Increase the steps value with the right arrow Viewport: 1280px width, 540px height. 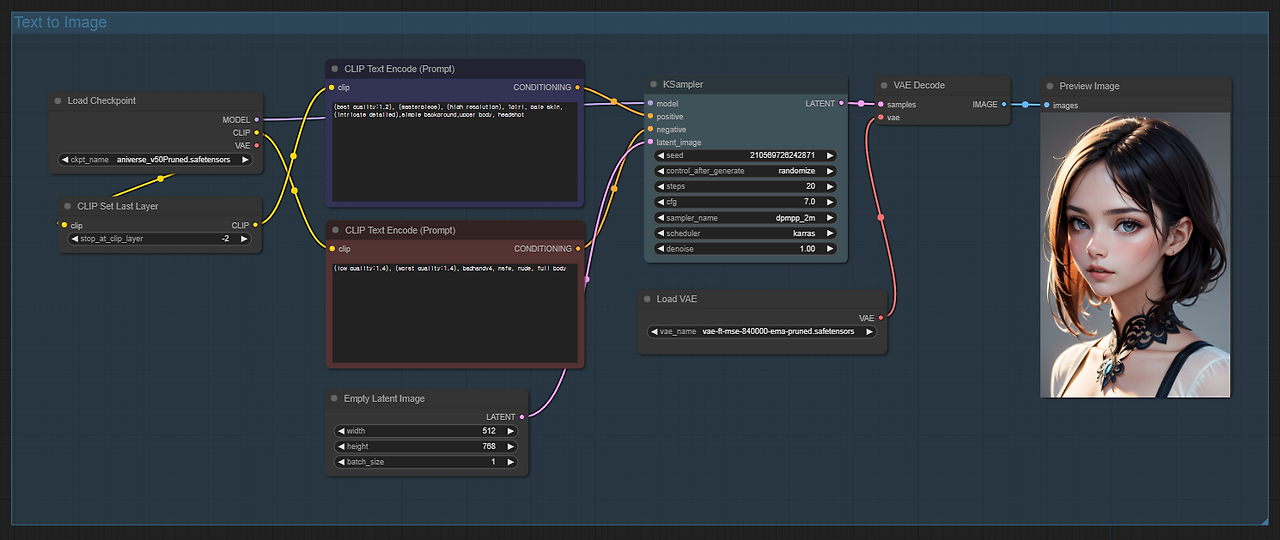[829, 186]
